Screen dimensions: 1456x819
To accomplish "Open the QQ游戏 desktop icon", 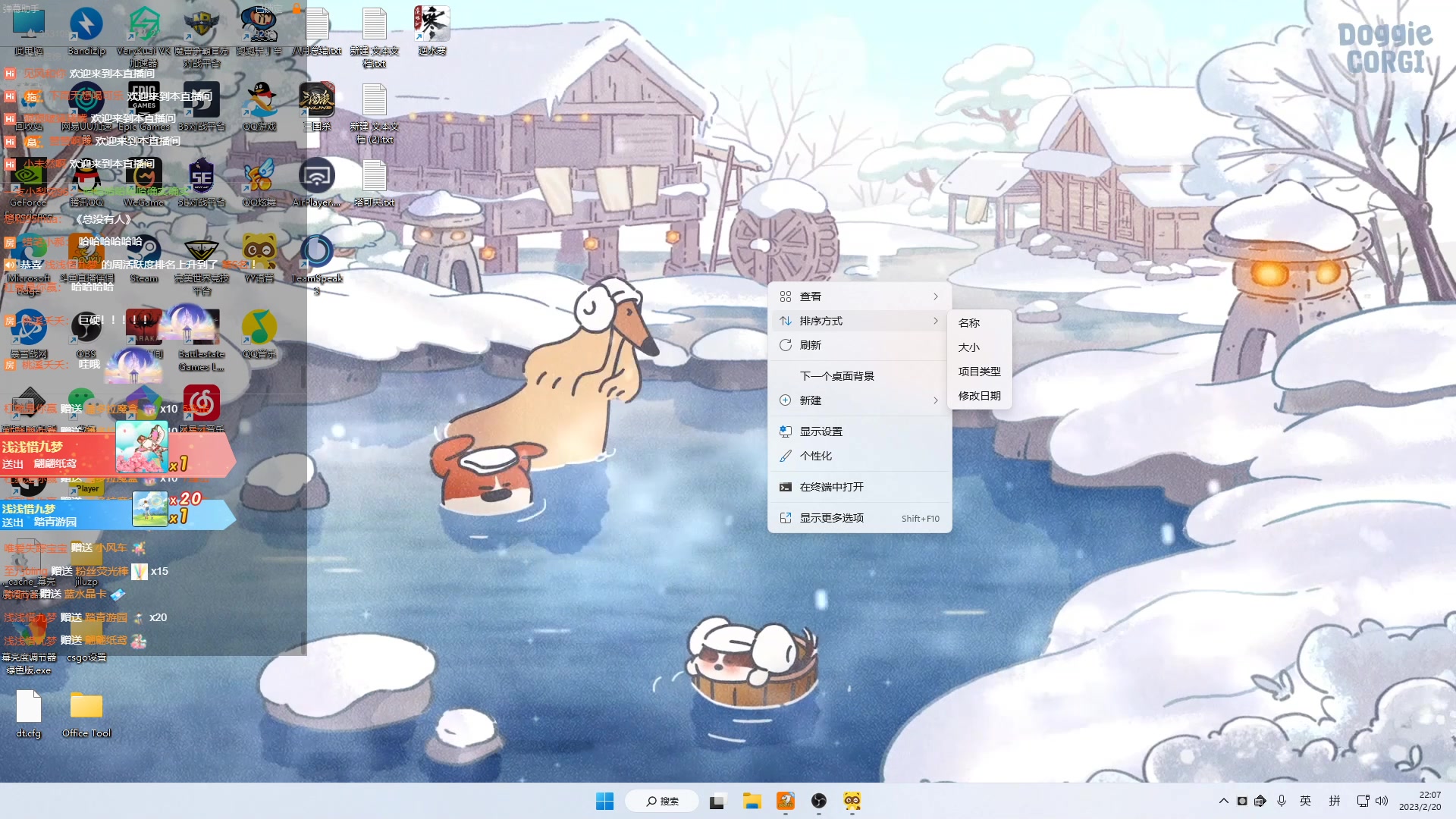I will [259, 106].
